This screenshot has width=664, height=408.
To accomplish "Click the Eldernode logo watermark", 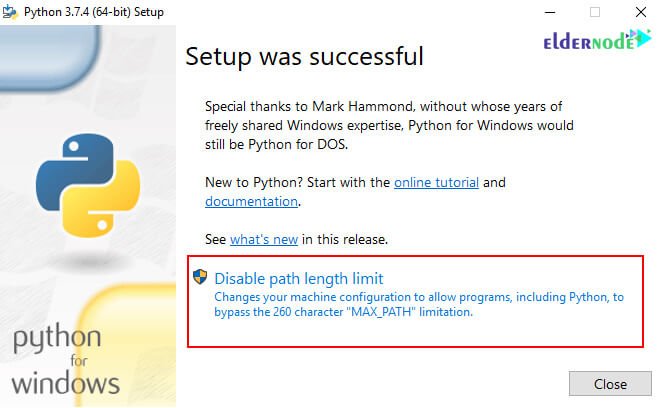I will [597, 40].
